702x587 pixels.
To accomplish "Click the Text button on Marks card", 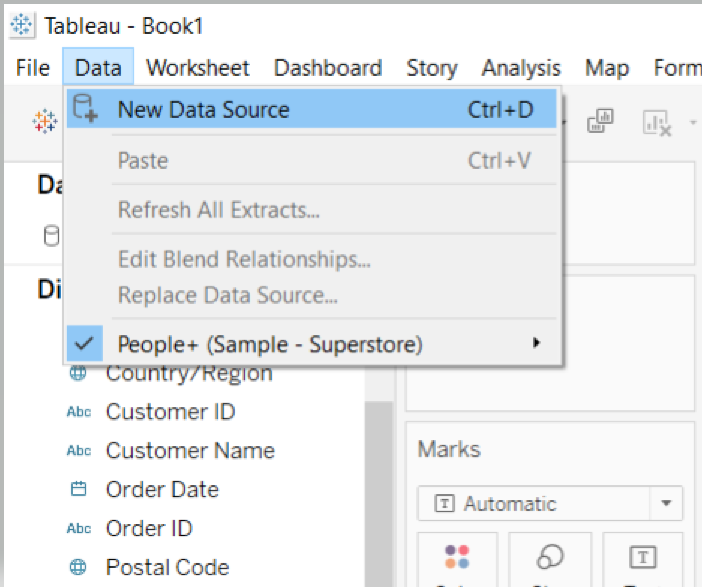I will [643, 558].
